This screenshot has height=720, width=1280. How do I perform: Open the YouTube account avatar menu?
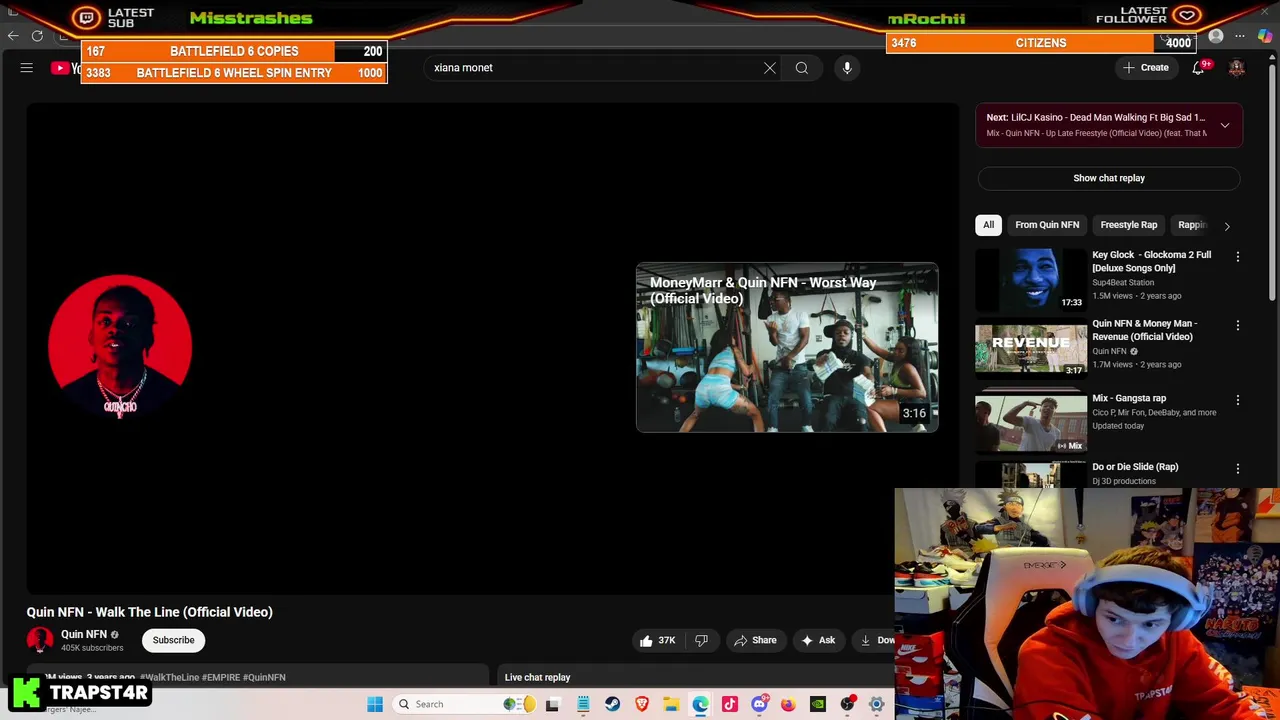[x=1237, y=68]
